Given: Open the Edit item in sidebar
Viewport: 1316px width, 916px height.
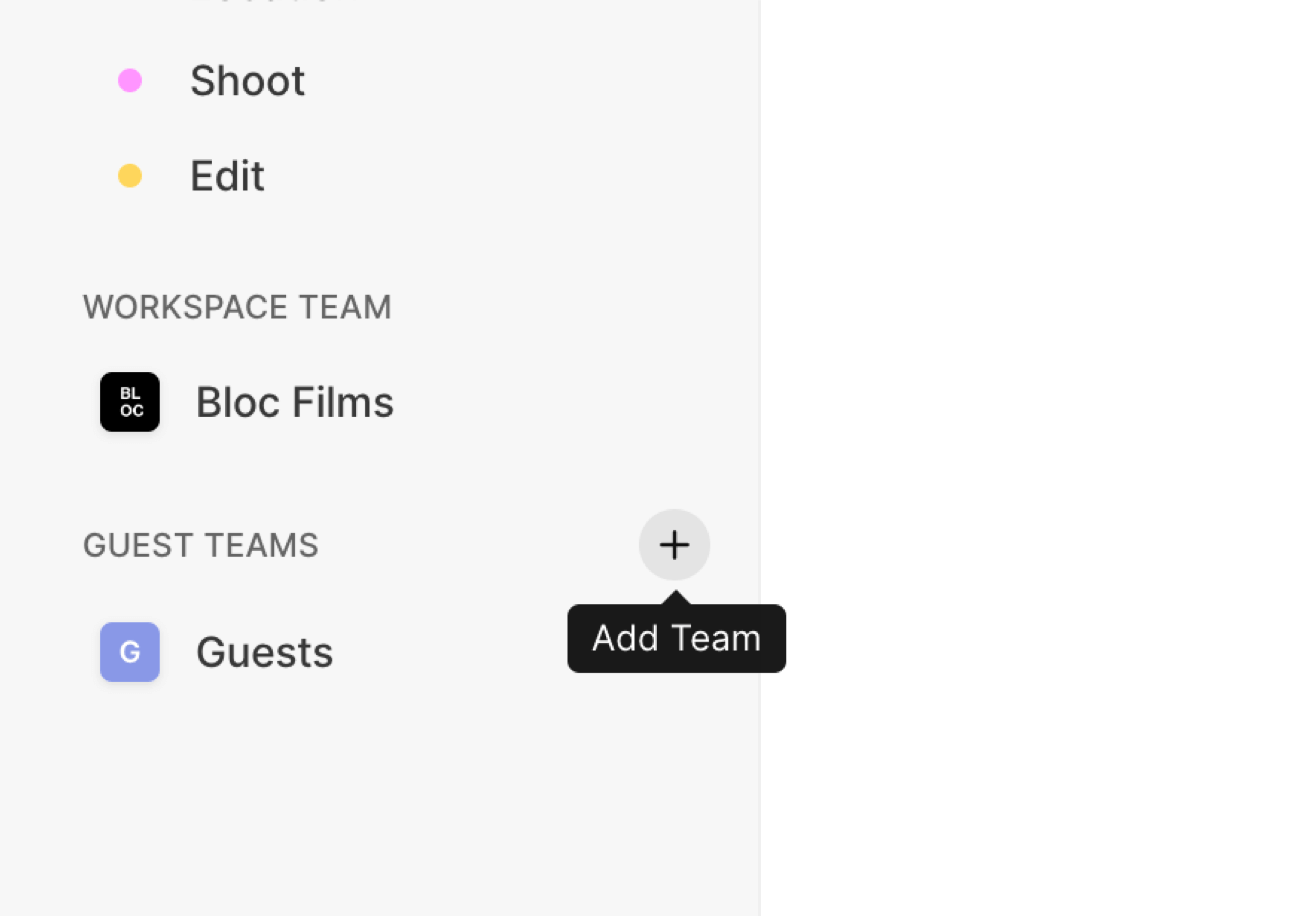Looking at the screenshot, I should pos(227,176).
